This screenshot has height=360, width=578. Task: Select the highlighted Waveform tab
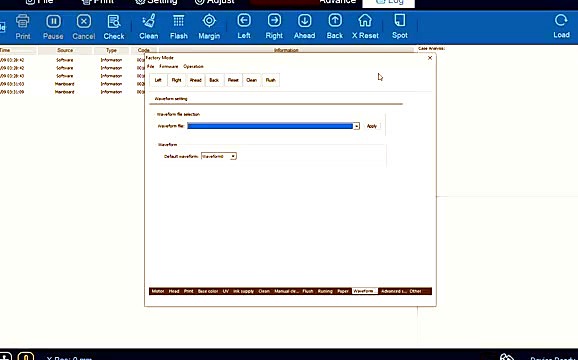click(365, 291)
